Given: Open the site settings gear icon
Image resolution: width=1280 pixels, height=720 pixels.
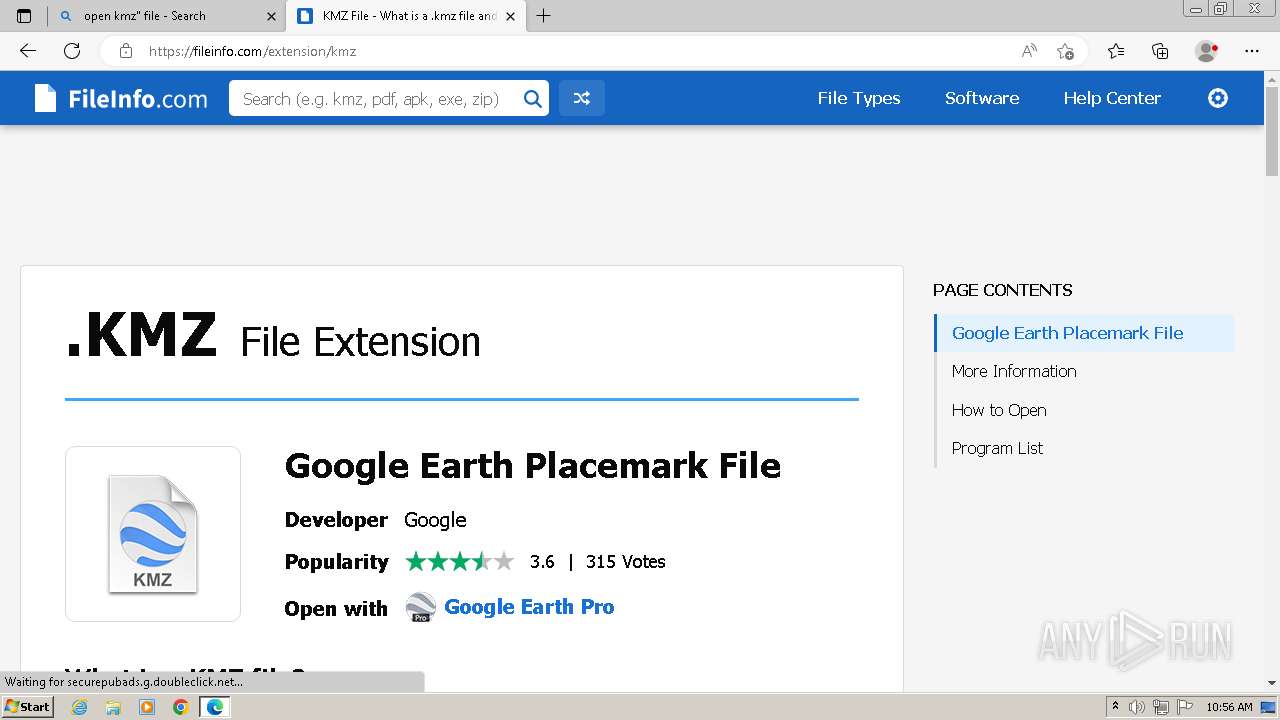Looking at the screenshot, I should (1218, 98).
